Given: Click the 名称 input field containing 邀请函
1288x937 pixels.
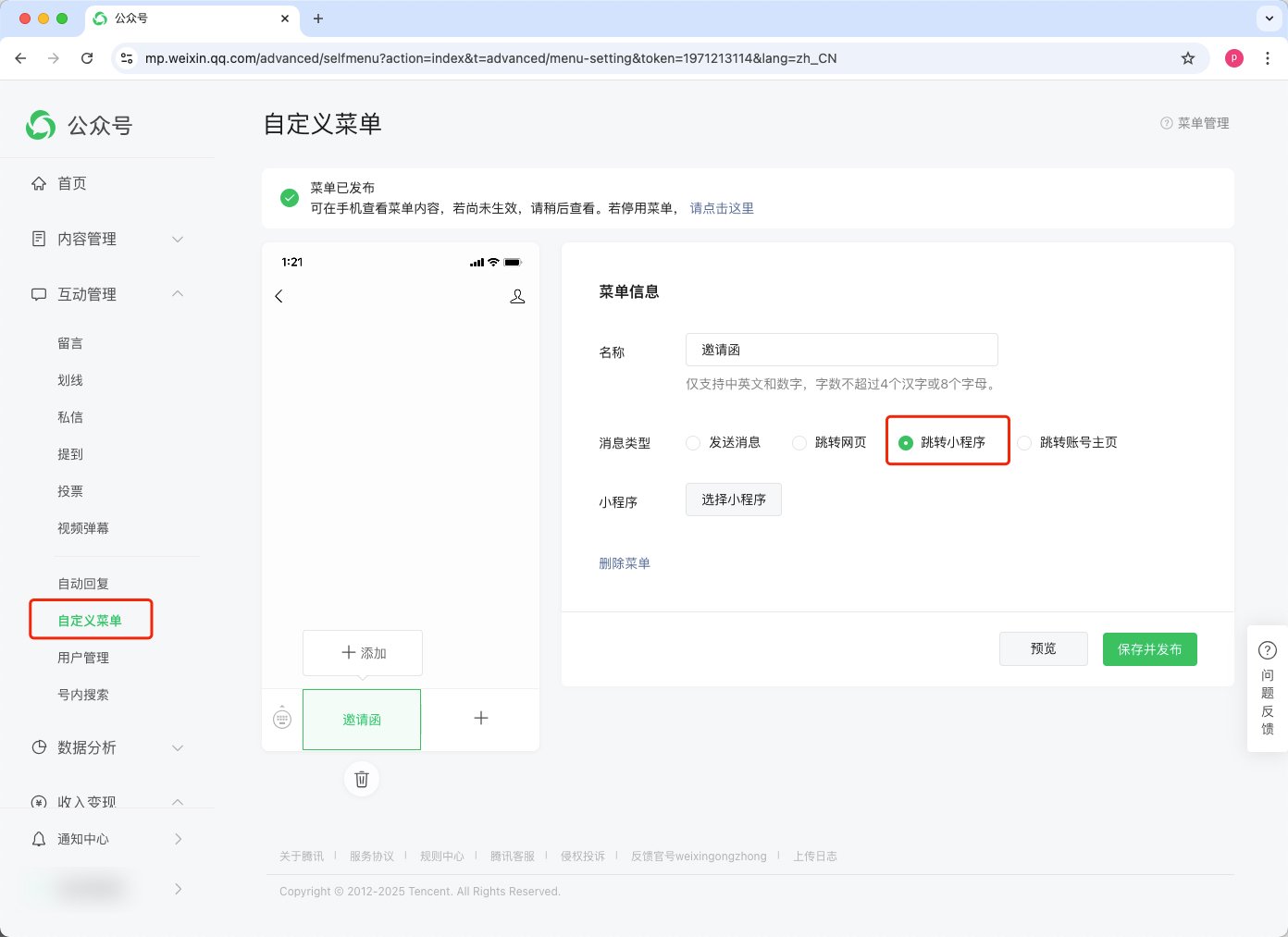Looking at the screenshot, I should [x=841, y=350].
